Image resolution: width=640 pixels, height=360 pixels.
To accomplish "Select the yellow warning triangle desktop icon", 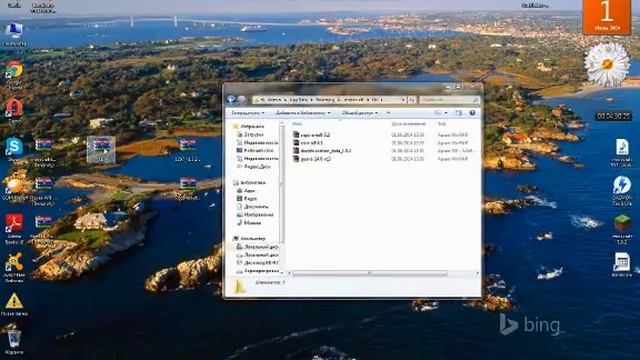I will point(14,304).
